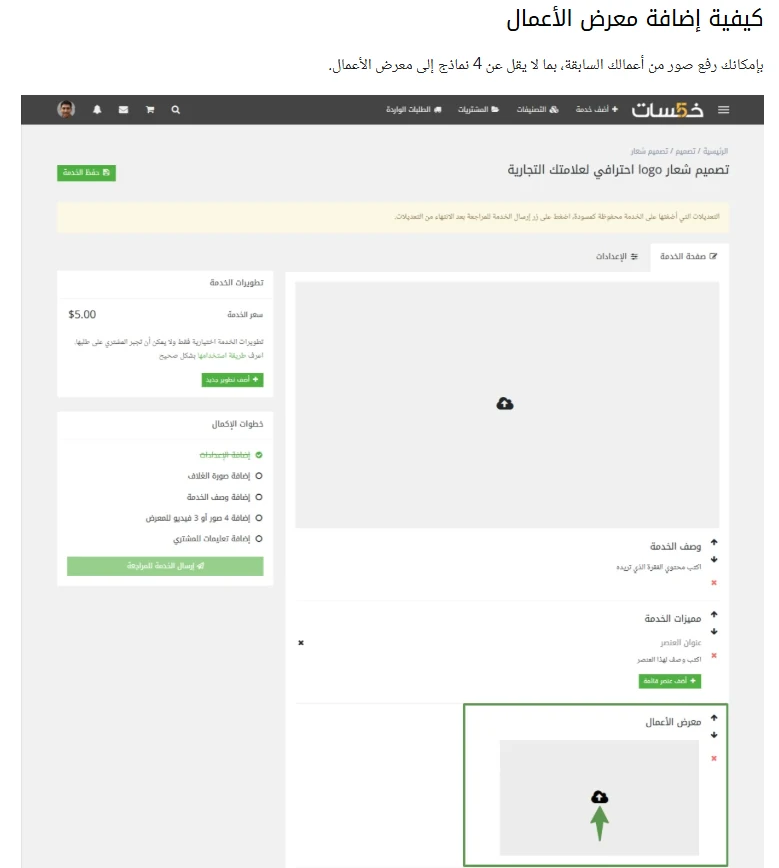The image size is (779, 868).
Task: Open تصميم شعار breadcrumb link
Action: point(649,151)
